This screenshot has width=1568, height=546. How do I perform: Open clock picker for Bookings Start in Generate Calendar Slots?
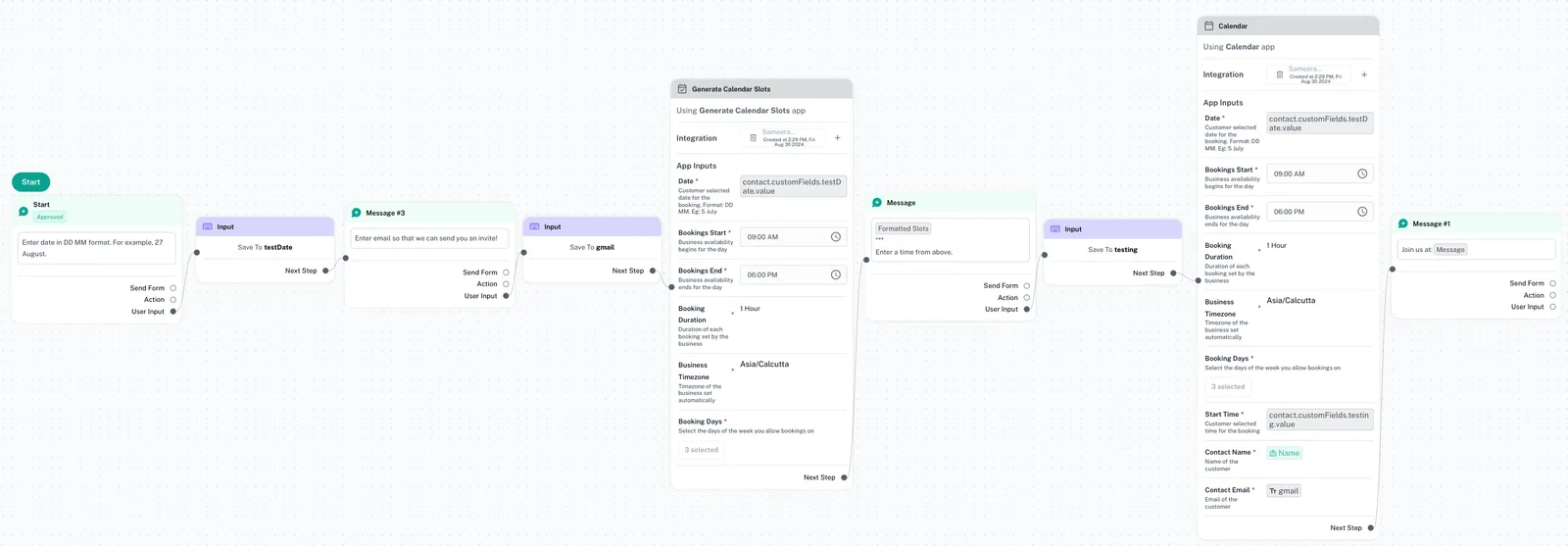[x=835, y=237]
